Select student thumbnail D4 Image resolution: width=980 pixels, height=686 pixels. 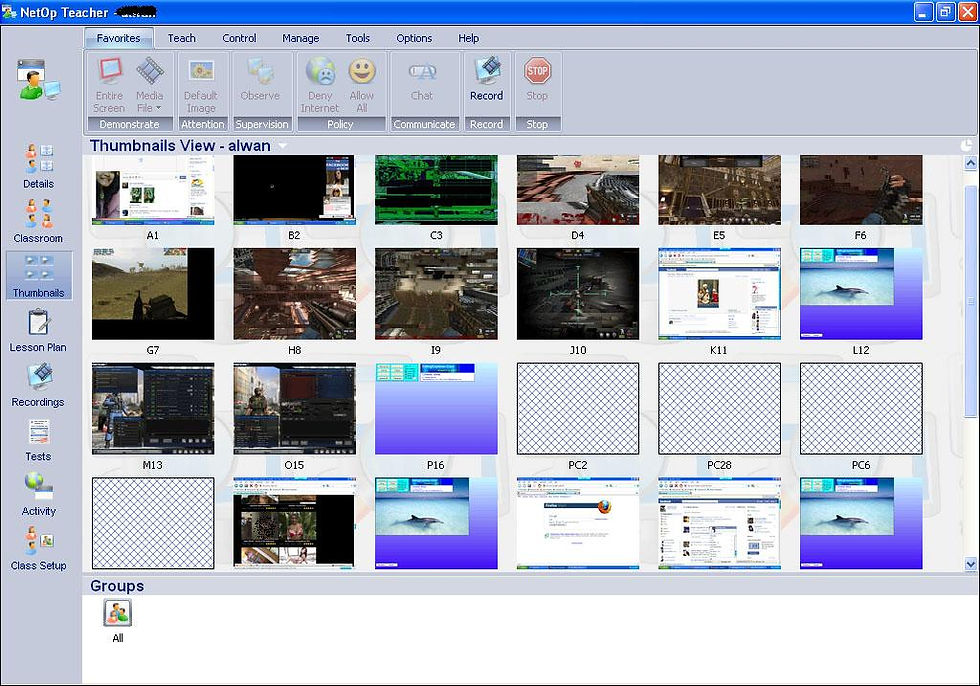coord(578,191)
